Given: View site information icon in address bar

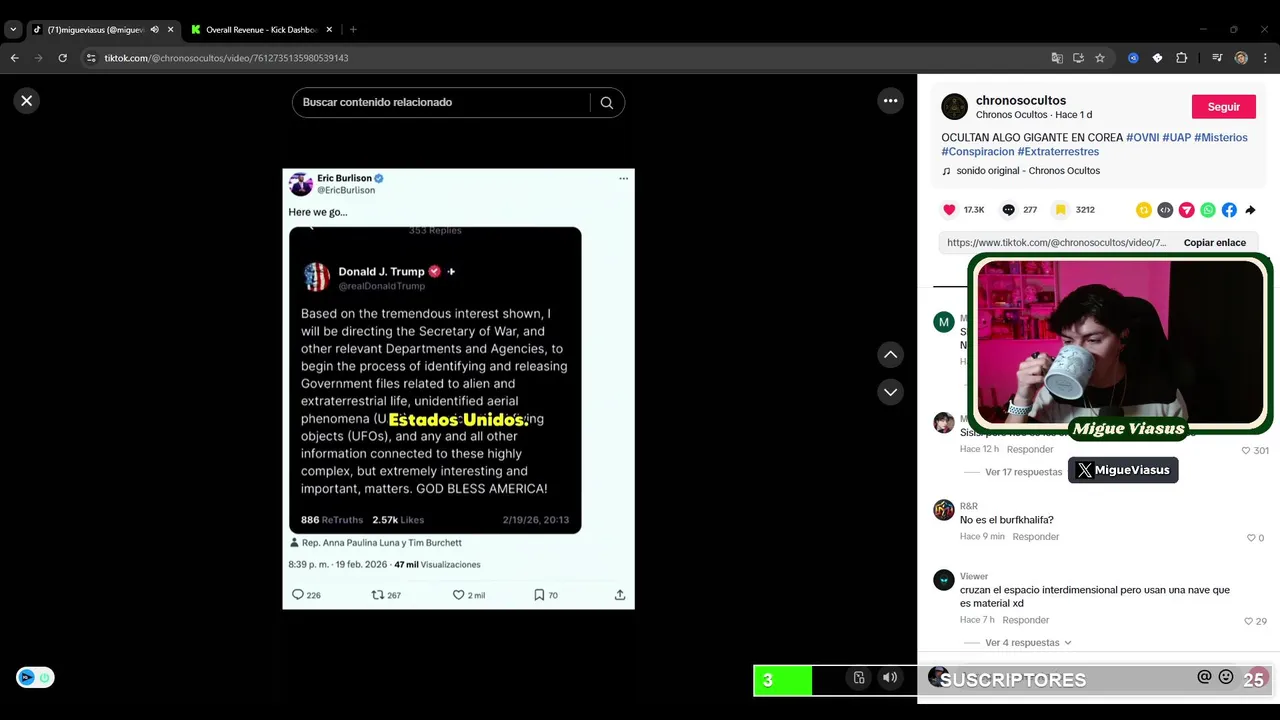Looking at the screenshot, I should click(x=91, y=58).
